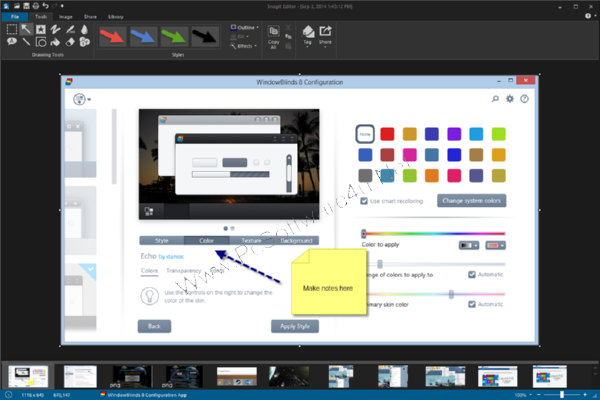Viewport: 600px width, 400px height.
Task: Open the Outline dropdown
Action: click(x=245, y=28)
